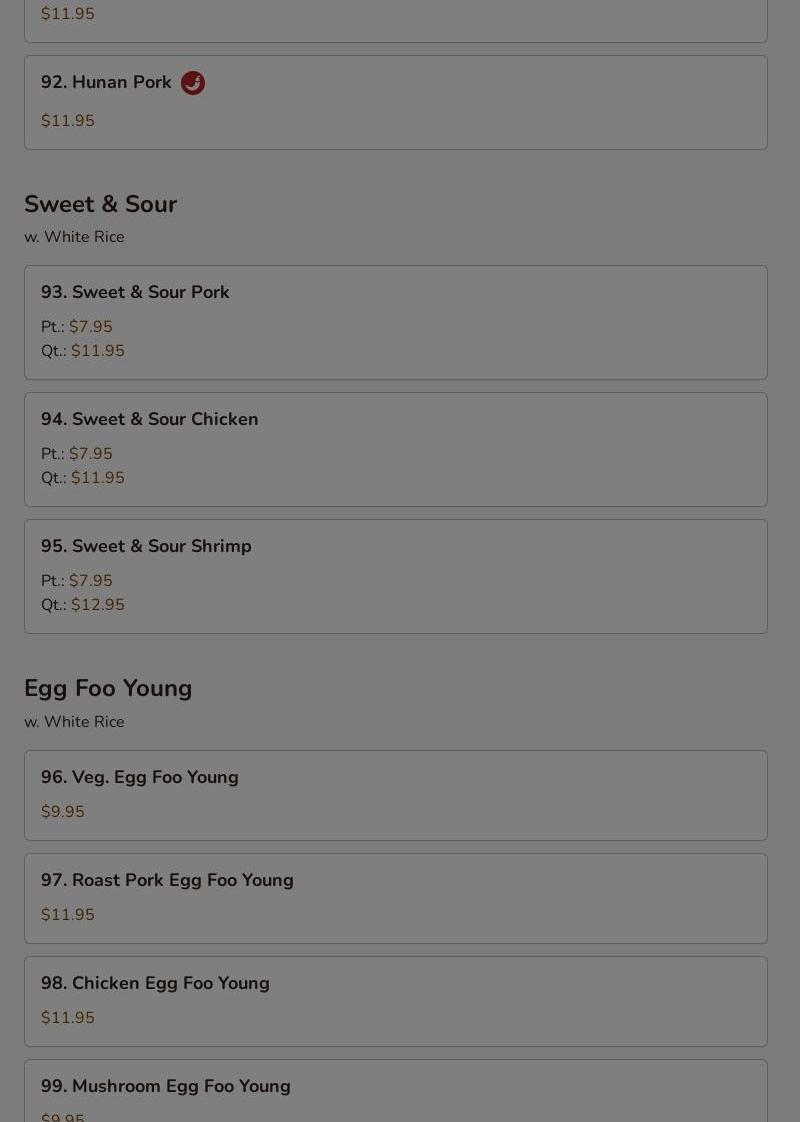Choose 94. Sweet & Sour Chicken
This screenshot has width=800, height=1122.
(x=396, y=449)
